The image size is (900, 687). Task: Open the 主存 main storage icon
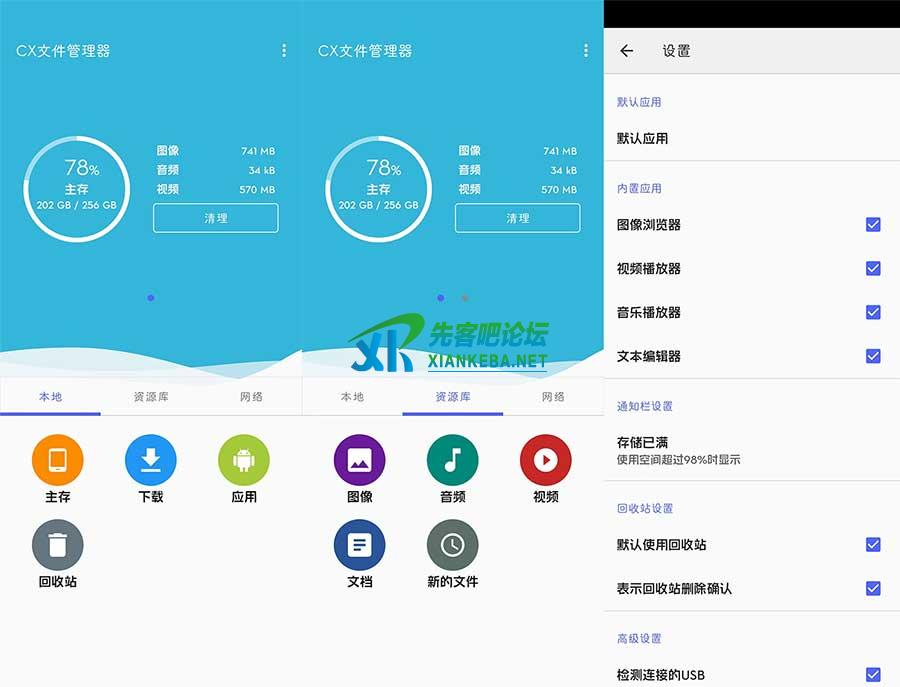[x=58, y=460]
